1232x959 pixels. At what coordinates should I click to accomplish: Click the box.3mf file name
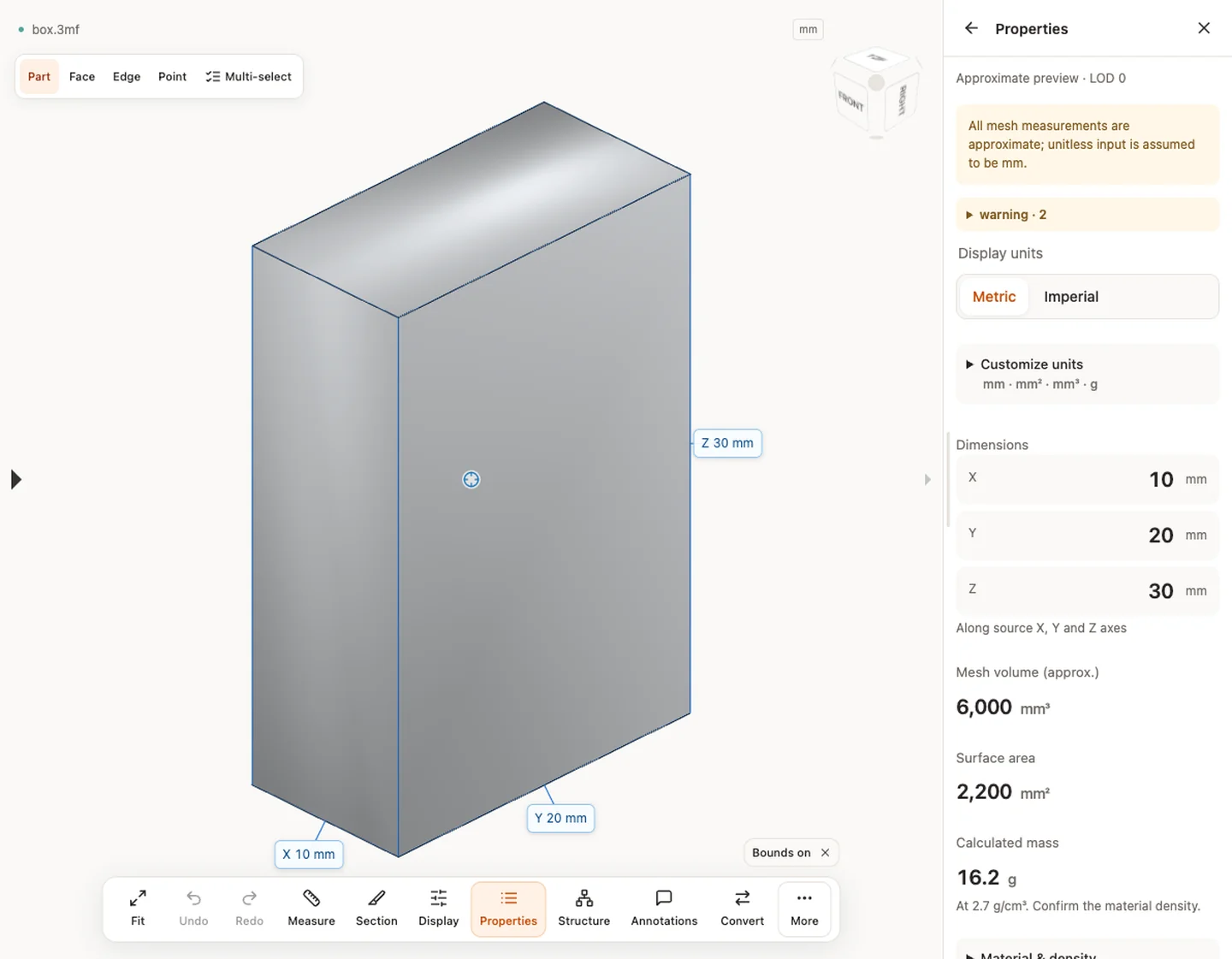point(56,29)
